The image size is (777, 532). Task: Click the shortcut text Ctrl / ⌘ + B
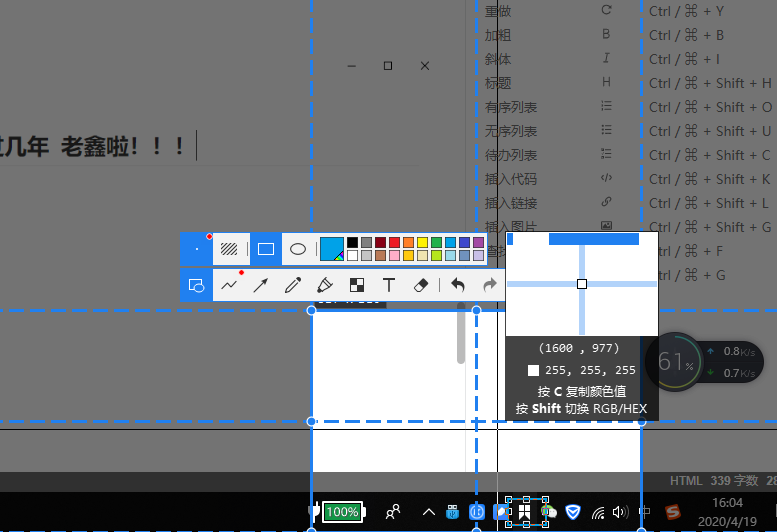click(686, 35)
